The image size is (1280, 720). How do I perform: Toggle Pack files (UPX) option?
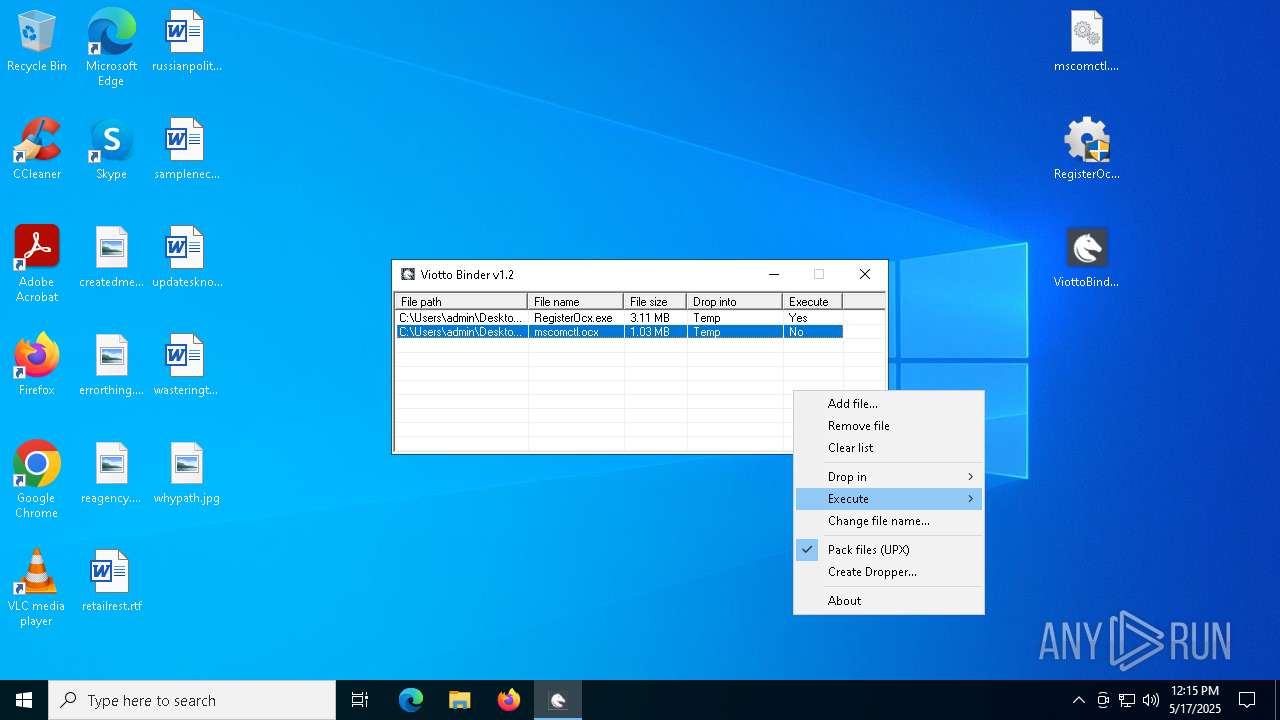(x=889, y=550)
